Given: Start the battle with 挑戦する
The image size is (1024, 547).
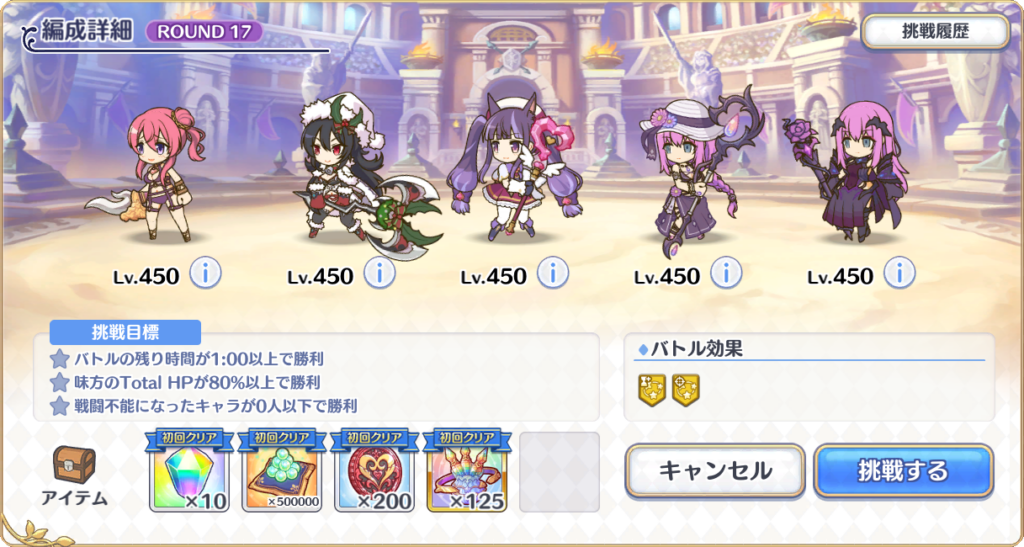Looking at the screenshot, I should (x=904, y=471).
